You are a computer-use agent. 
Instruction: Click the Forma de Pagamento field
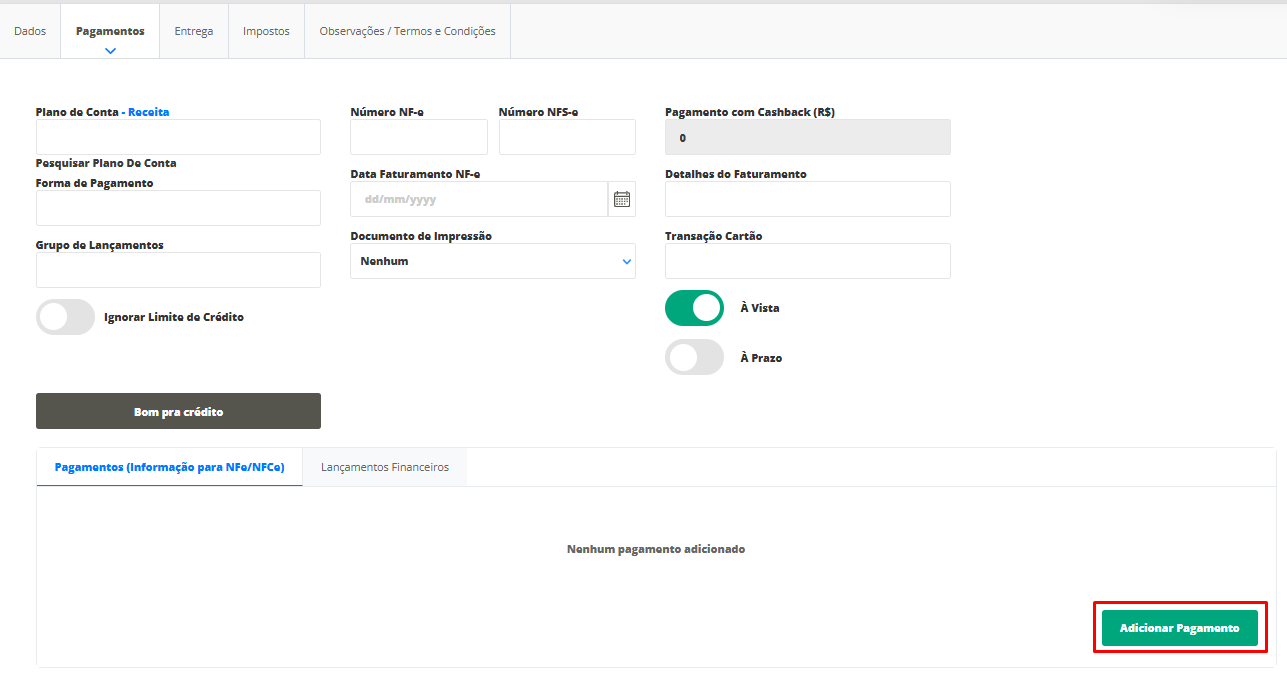point(178,208)
